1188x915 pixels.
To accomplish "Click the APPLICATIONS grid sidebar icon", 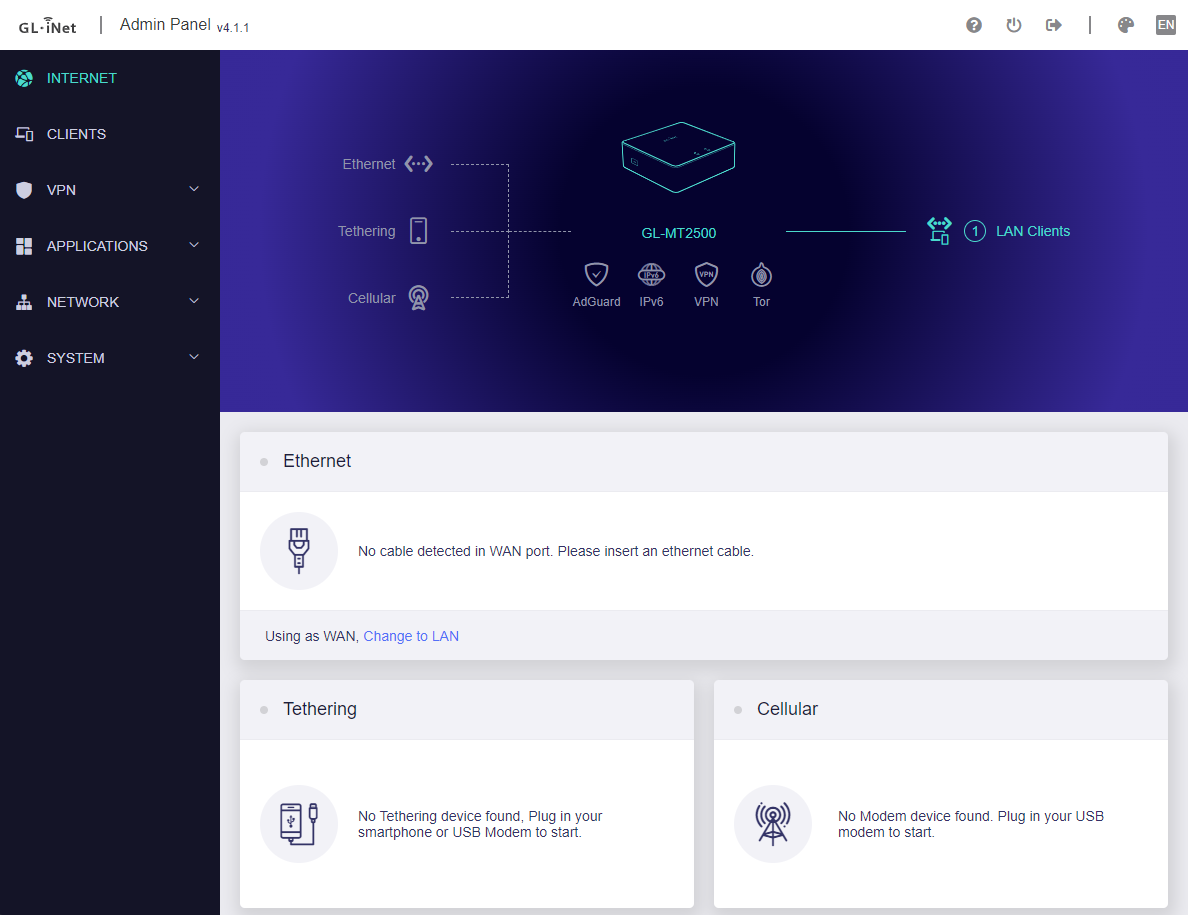I will [x=24, y=246].
